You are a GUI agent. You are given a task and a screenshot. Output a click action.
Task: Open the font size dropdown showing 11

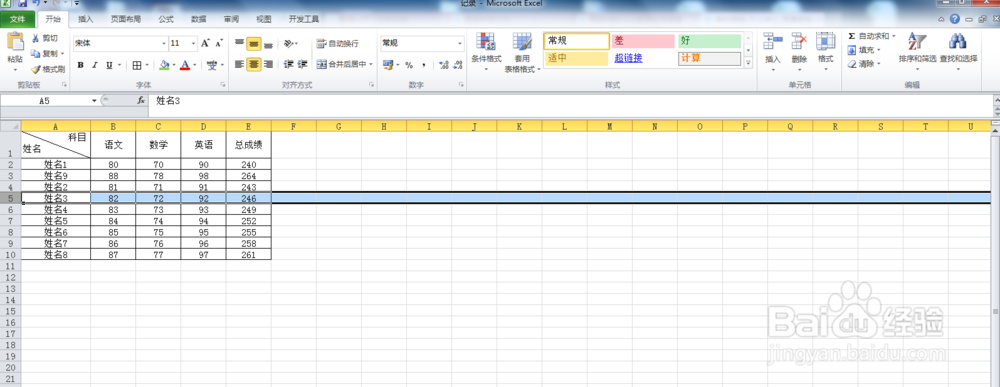pos(193,43)
